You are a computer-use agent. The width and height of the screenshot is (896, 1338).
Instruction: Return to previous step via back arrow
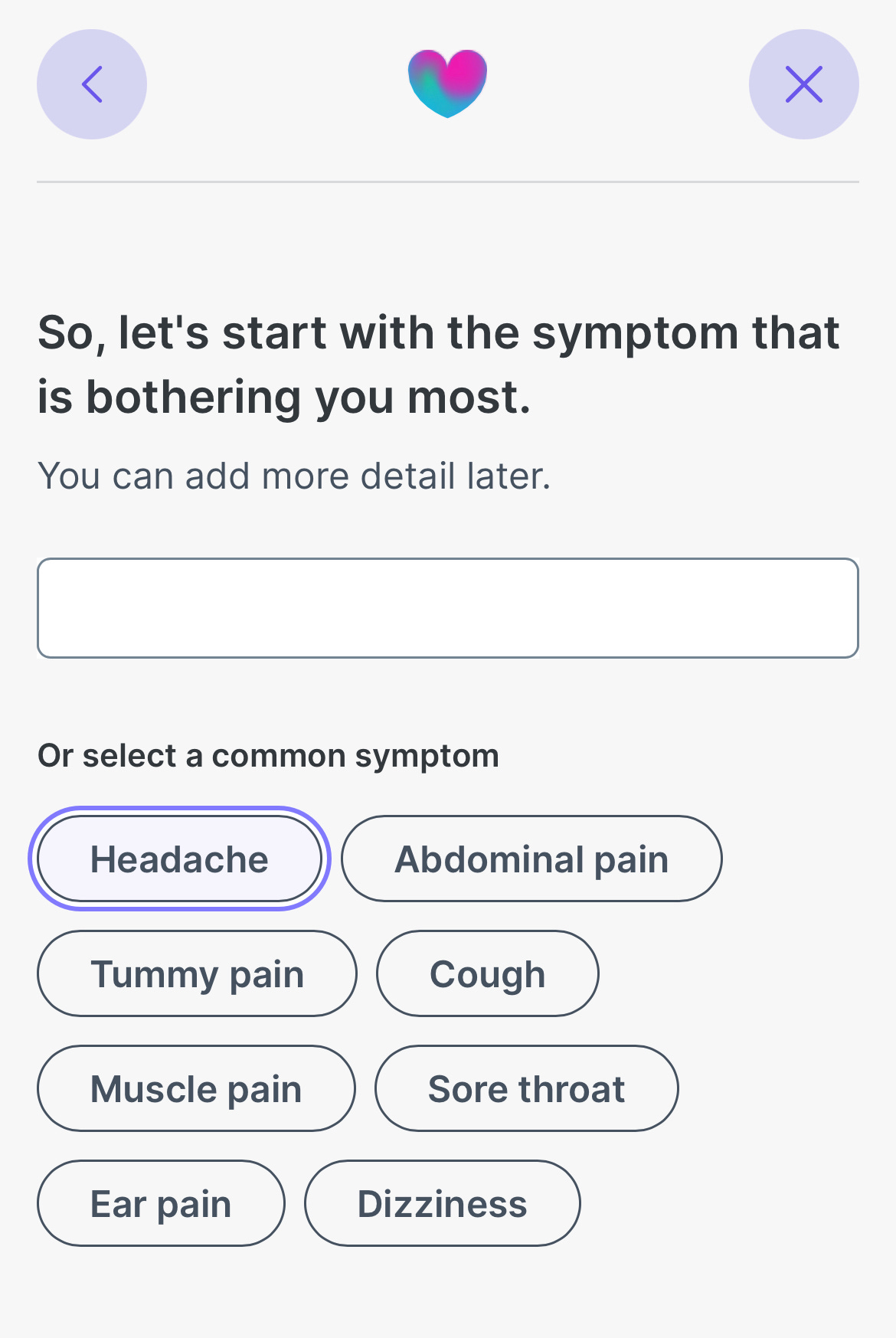[92, 84]
